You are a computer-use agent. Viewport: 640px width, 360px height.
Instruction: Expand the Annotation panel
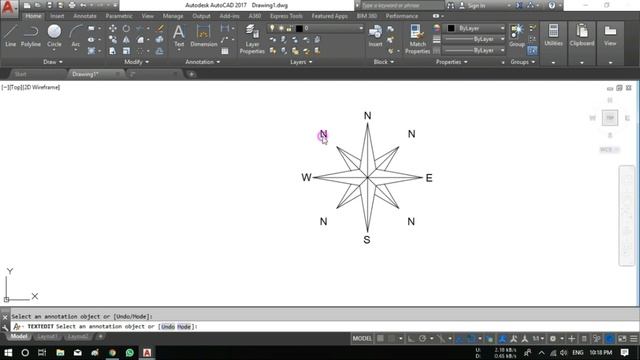click(x=203, y=62)
